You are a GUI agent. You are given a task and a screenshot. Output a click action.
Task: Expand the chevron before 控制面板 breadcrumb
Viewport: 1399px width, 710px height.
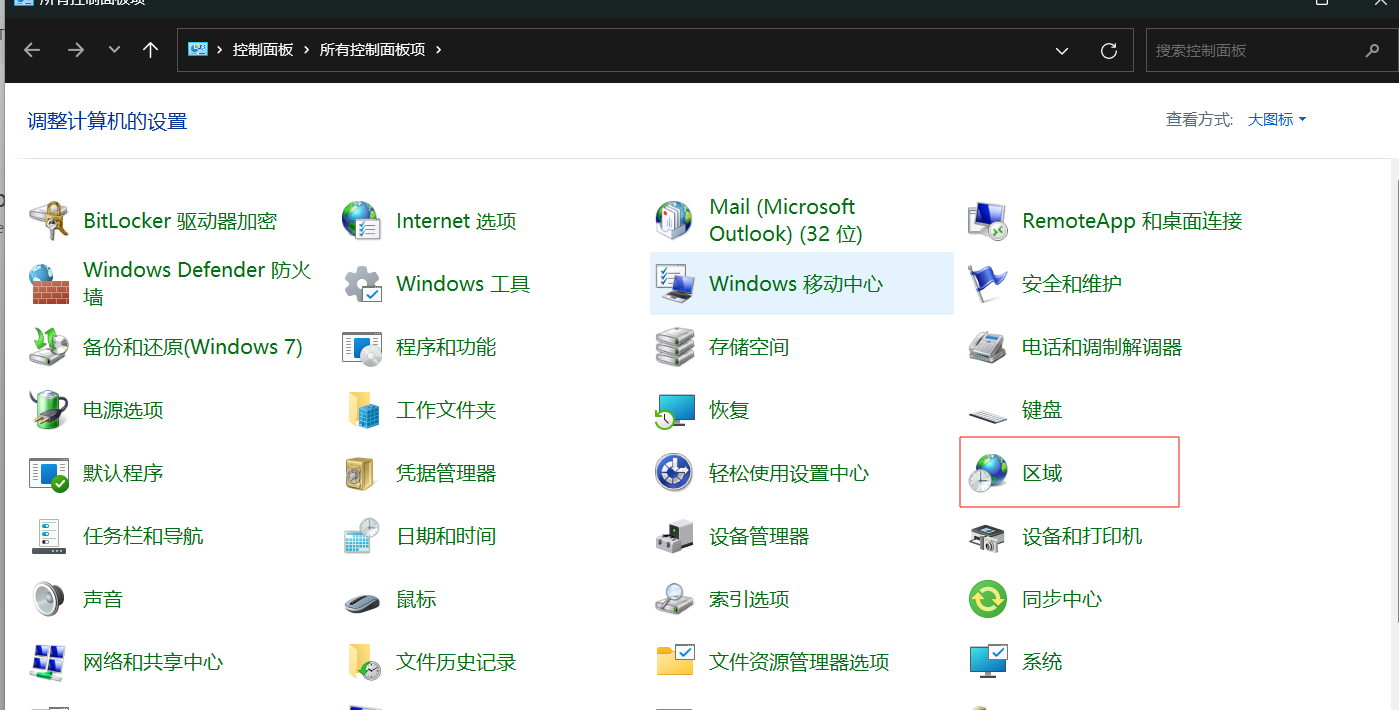219,50
